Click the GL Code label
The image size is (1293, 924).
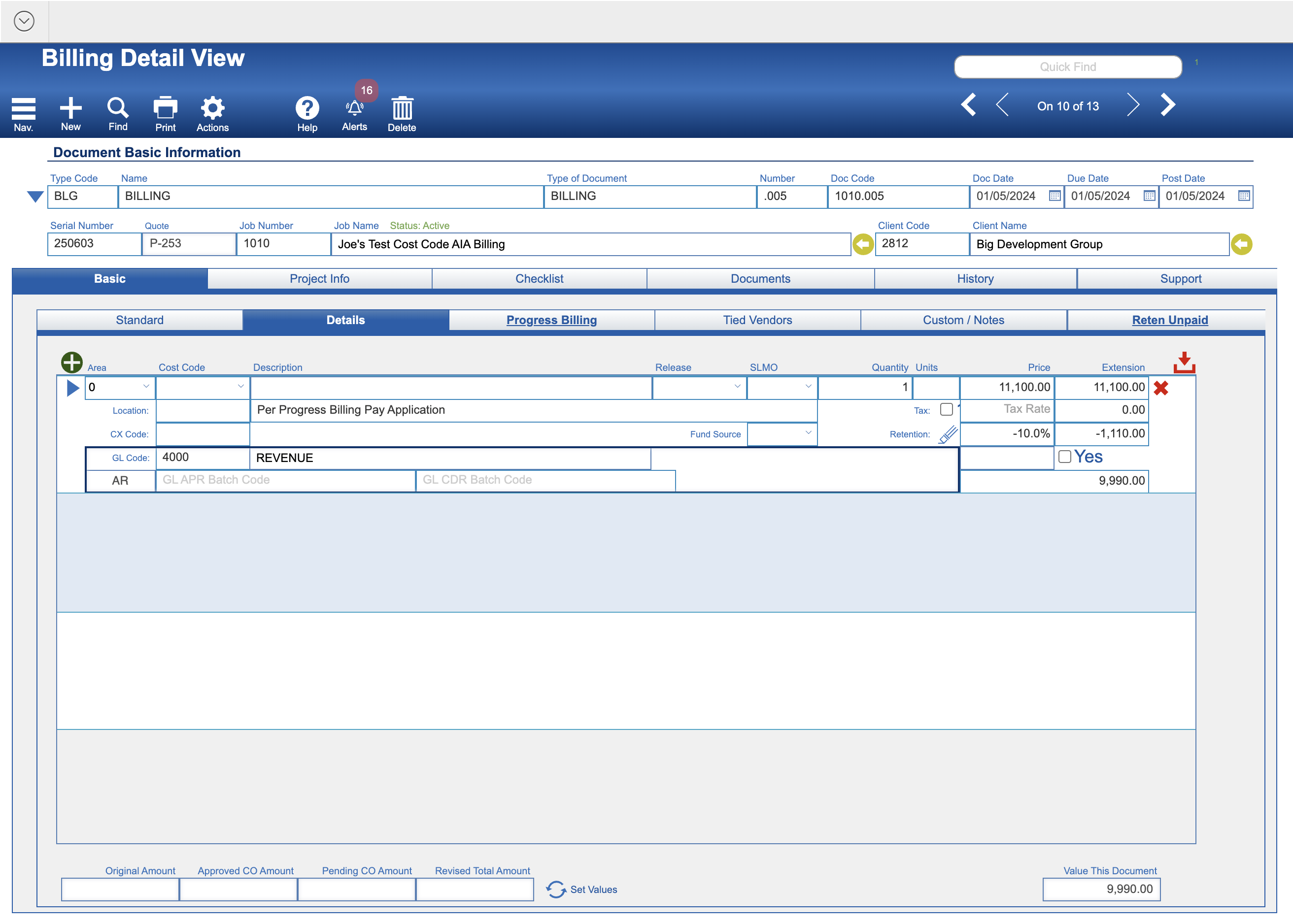(130, 458)
